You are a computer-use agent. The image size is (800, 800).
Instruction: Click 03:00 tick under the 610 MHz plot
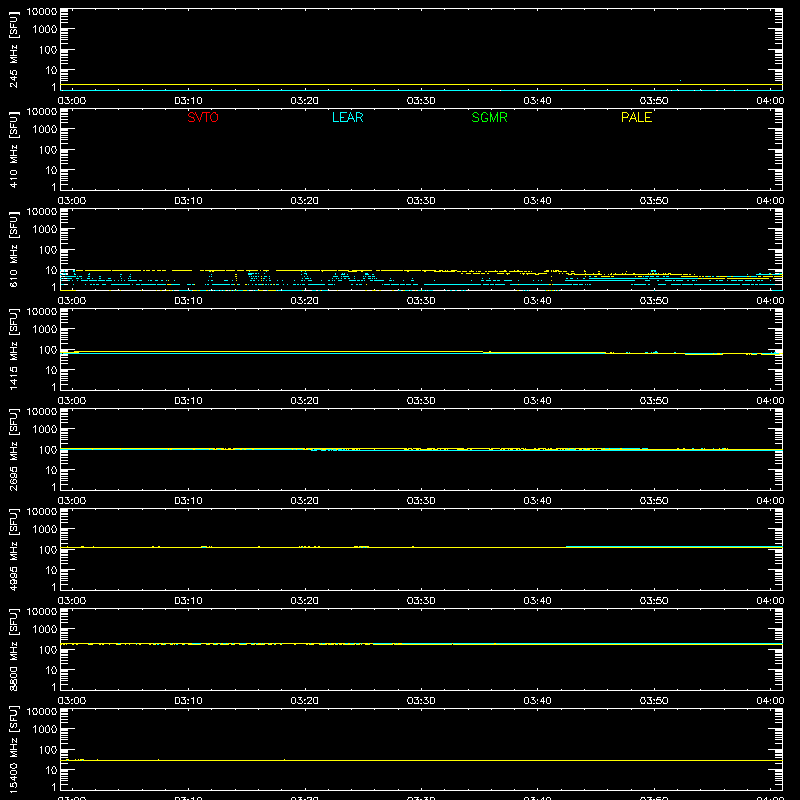(x=72, y=301)
